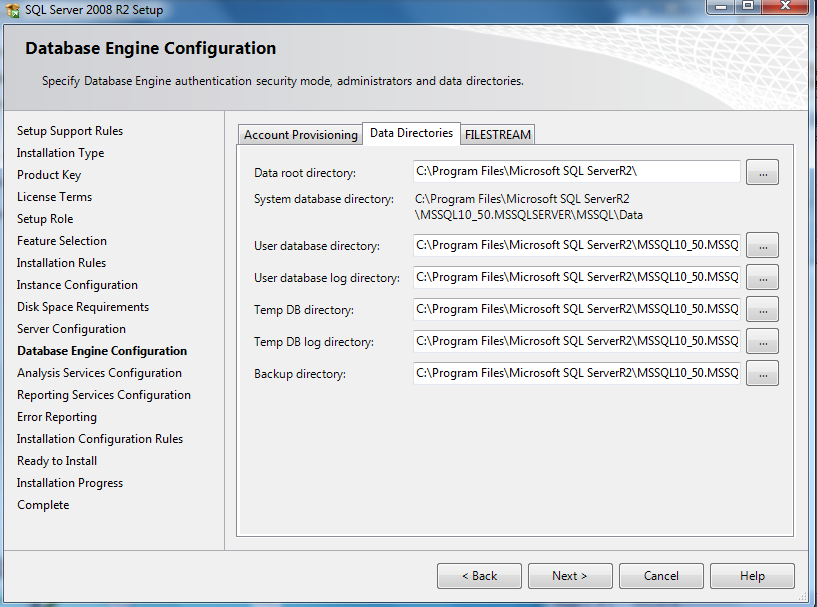
Task: Click the Instance Configuration step
Action: tap(77, 285)
